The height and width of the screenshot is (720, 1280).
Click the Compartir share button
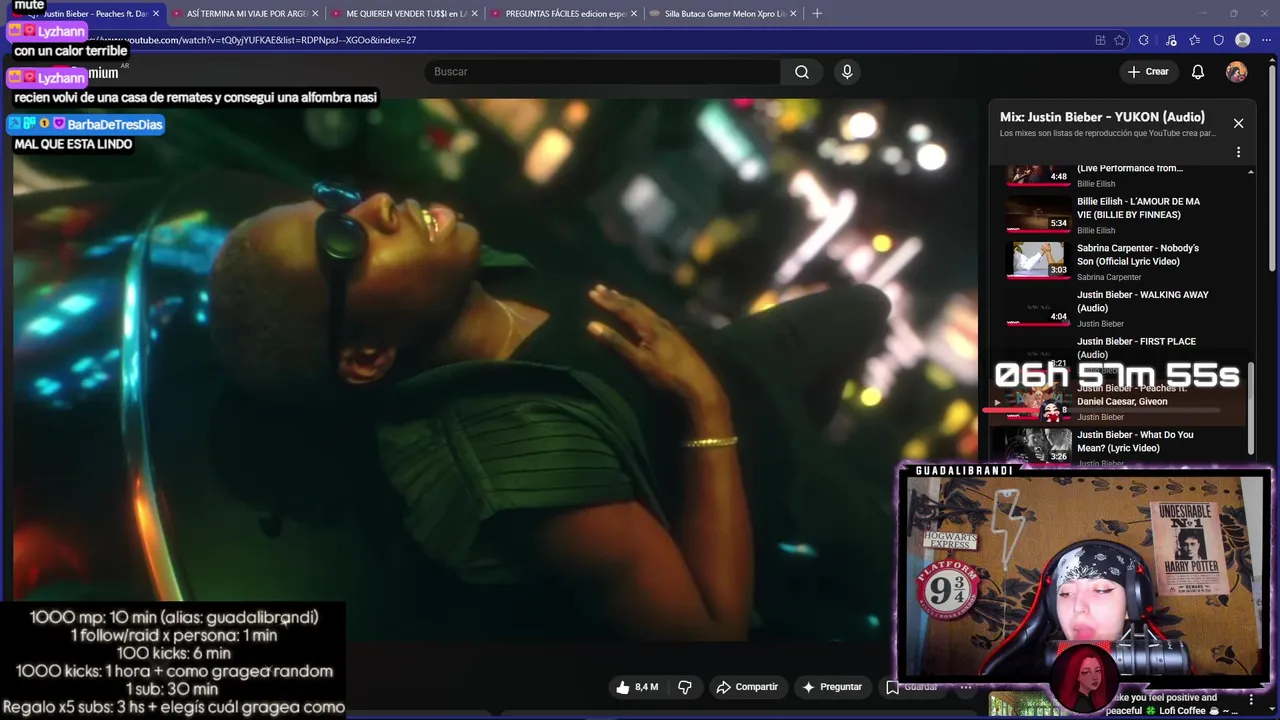pos(747,687)
